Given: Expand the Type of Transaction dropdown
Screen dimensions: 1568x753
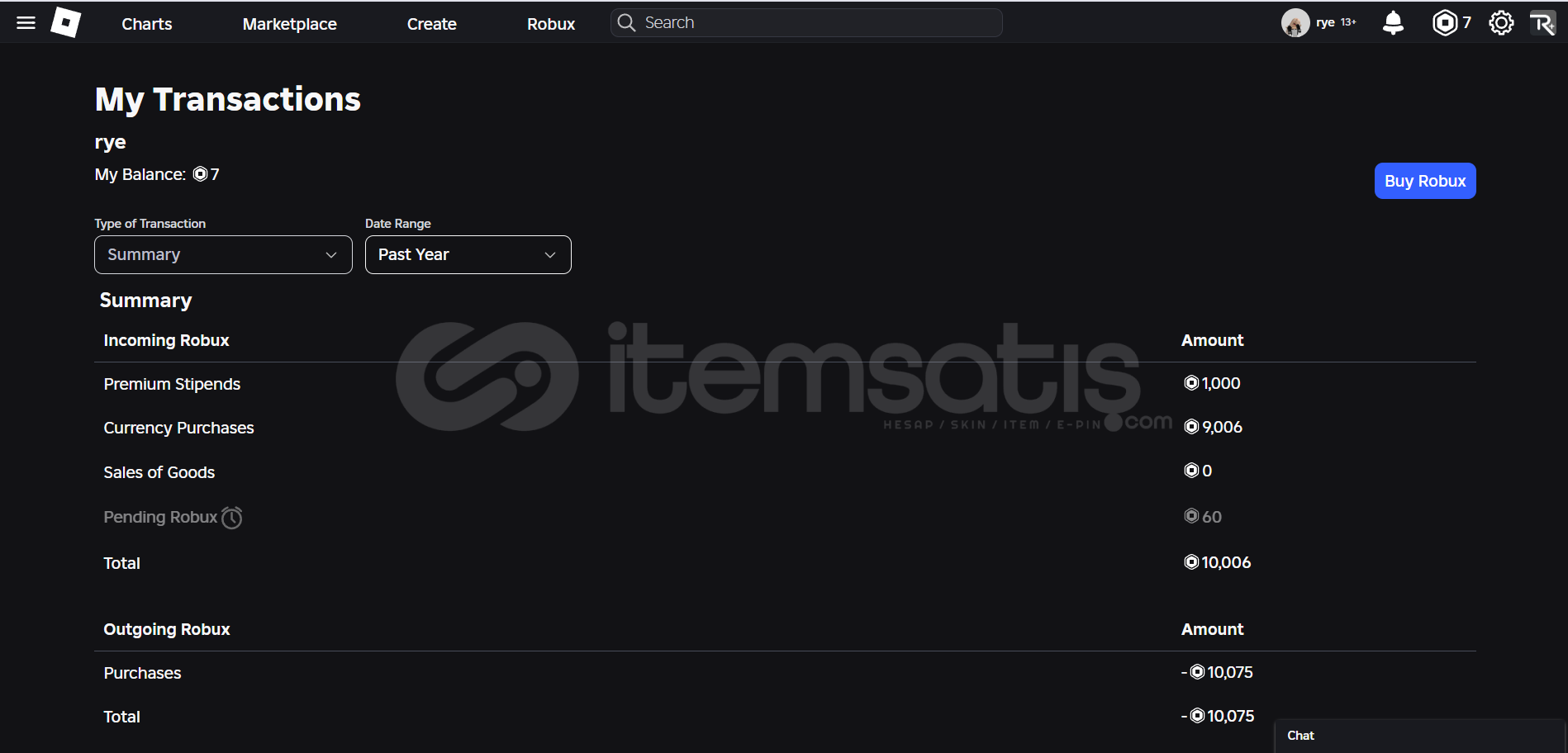Looking at the screenshot, I should pyautogui.click(x=223, y=254).
